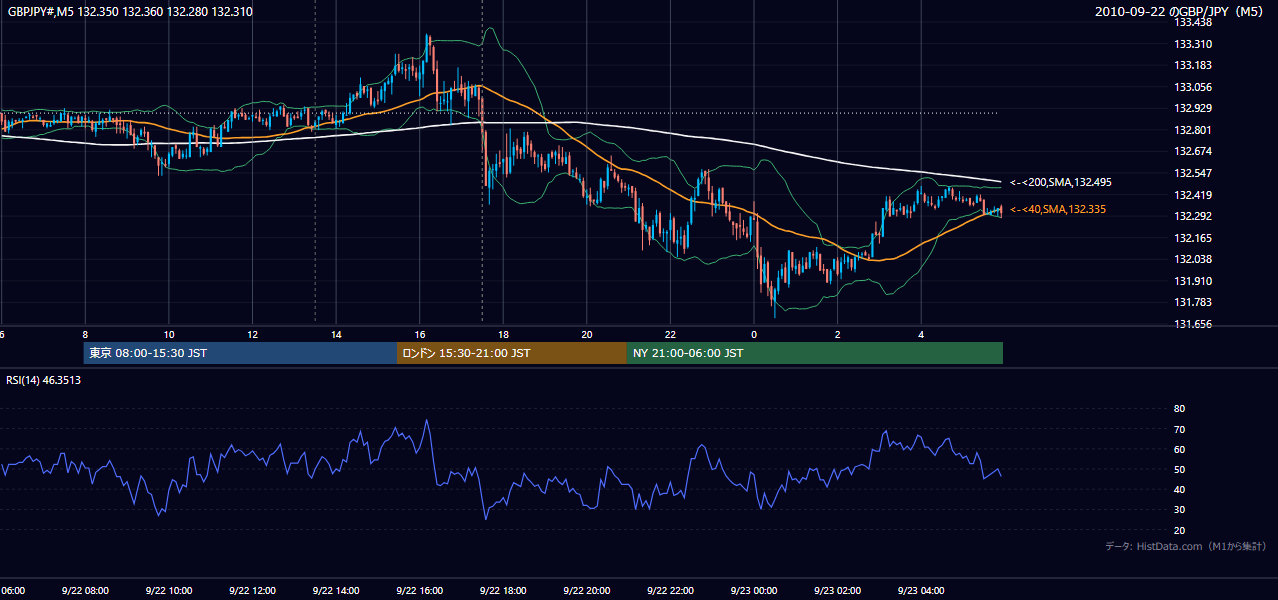Click the bottom time label 9/22 10:00
The height and width of the screenshot is (600, 1278).
click(x=169, y=590)
